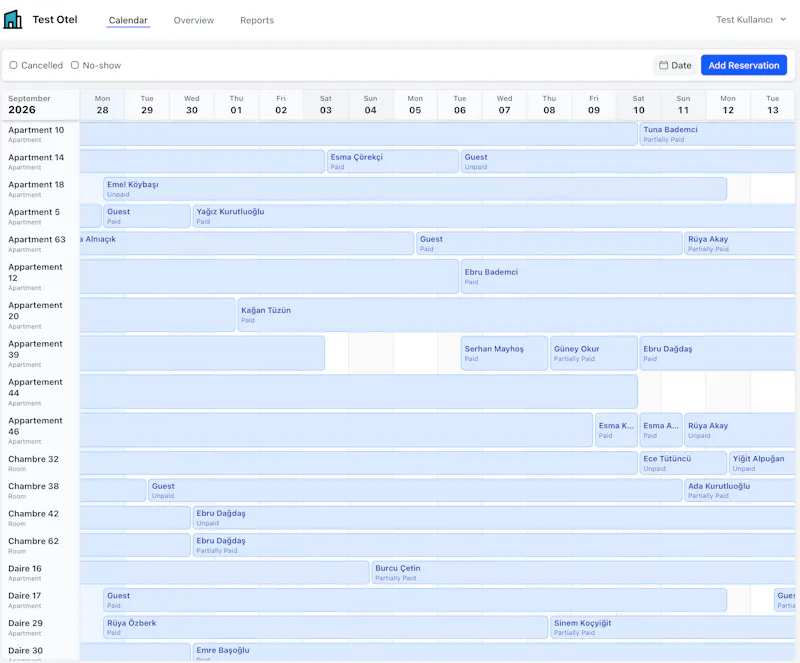Select Sinem Koçyiğit's reservation block

673,628
